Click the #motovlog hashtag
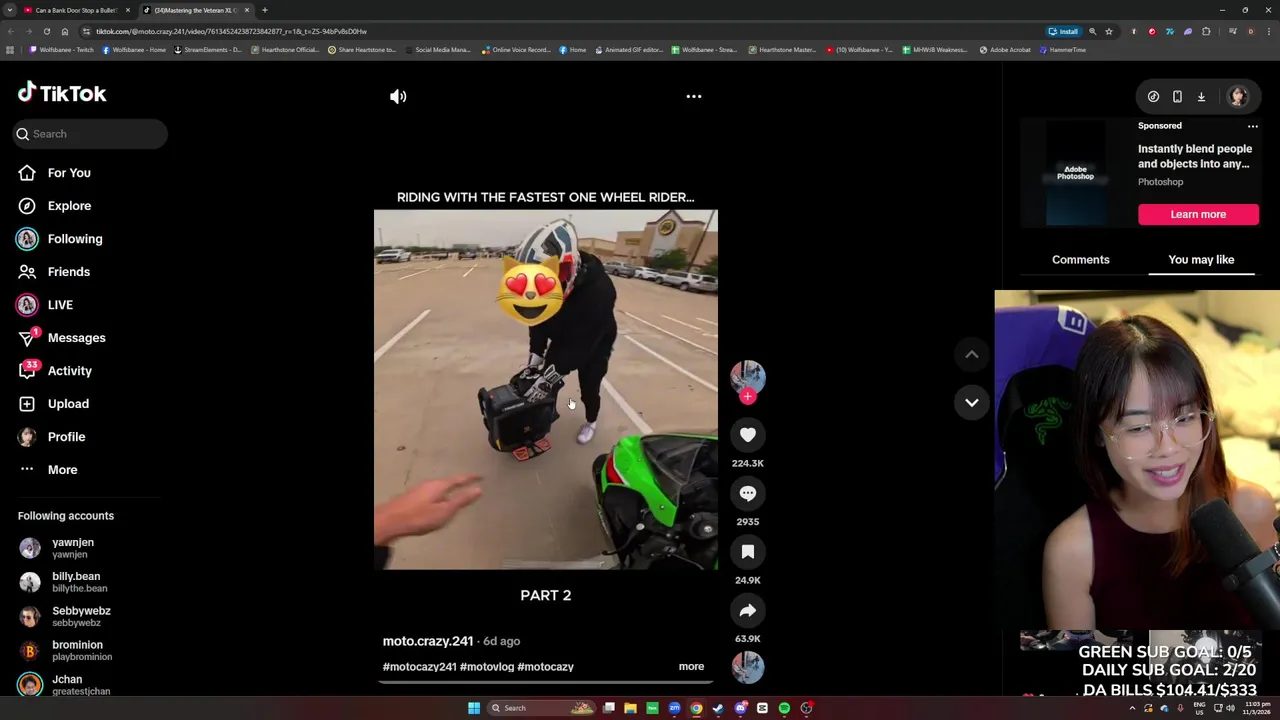1280x720 pixels. coord(487,667)
